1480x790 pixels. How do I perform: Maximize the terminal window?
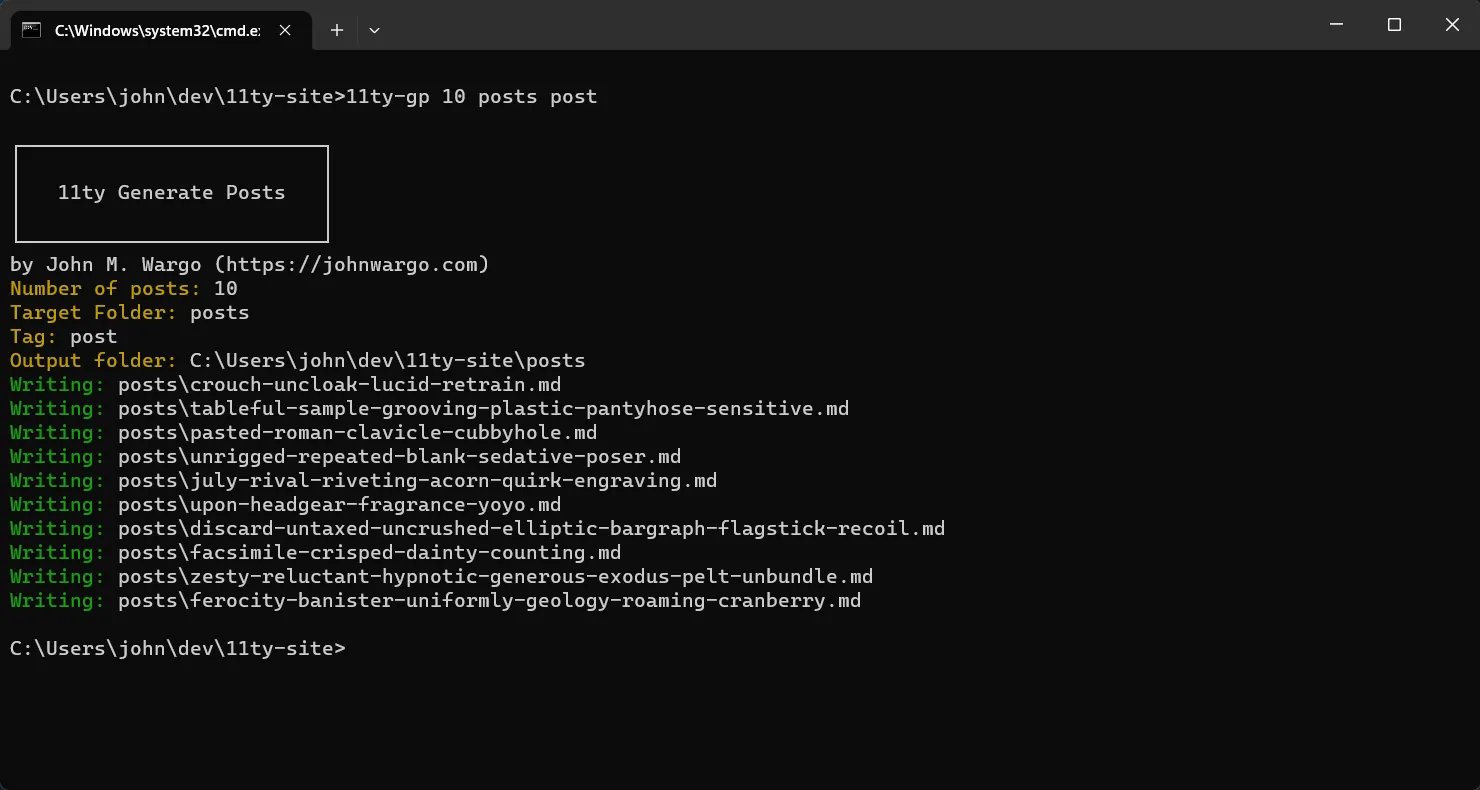pos(1394,25)
